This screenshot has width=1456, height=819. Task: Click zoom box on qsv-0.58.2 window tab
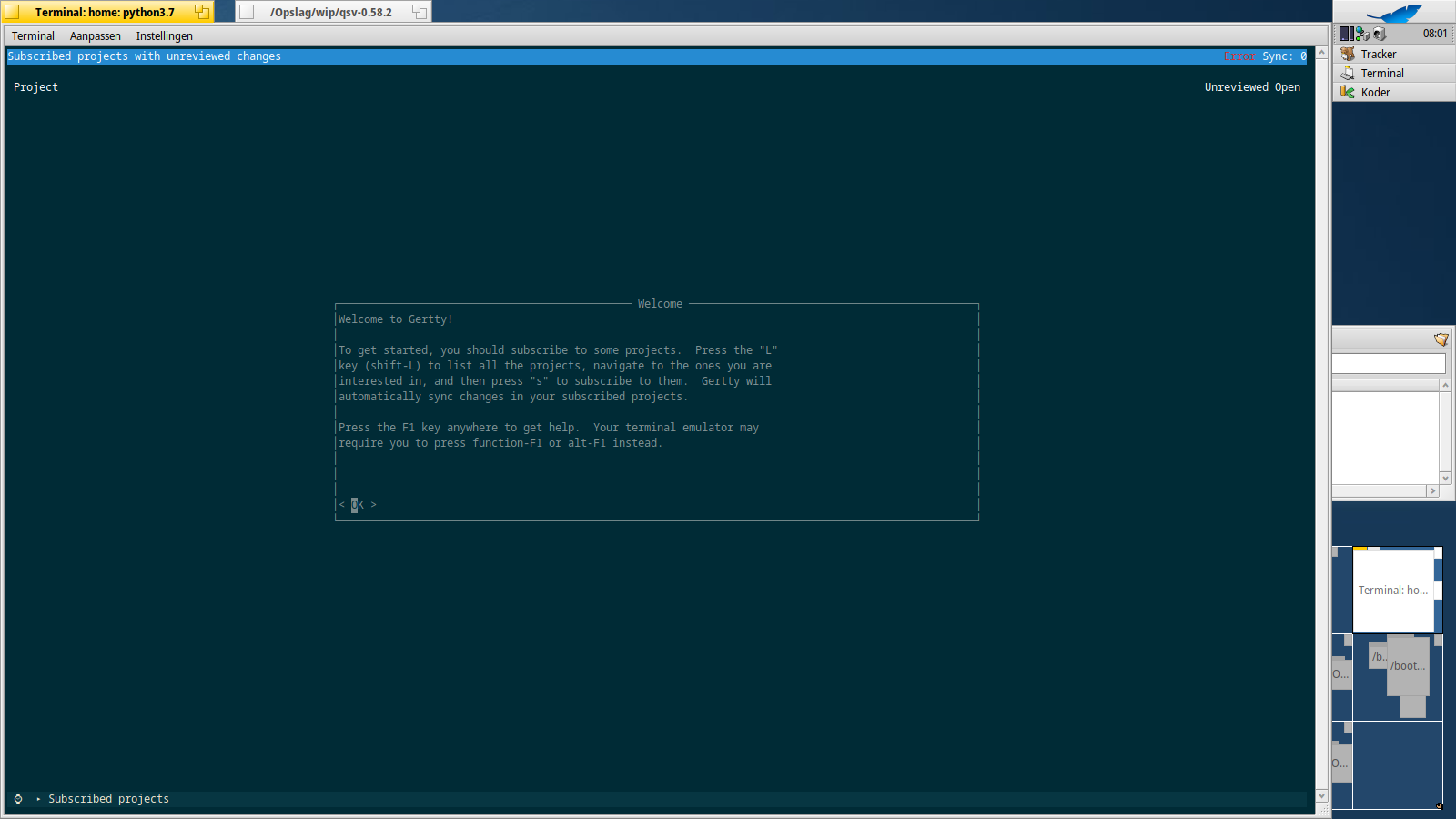pyautogui.click(x=420, y=12)
